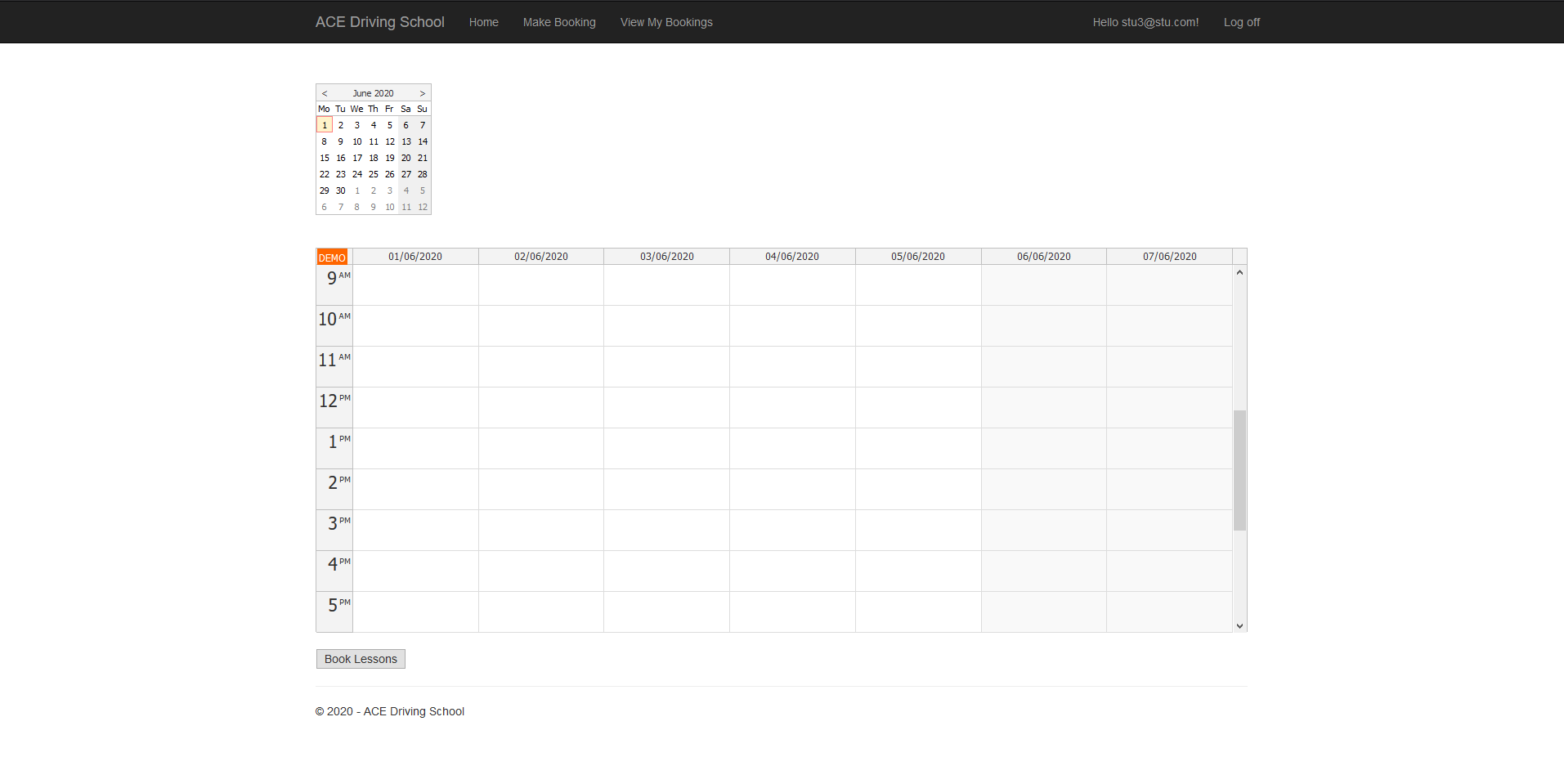
Task: Open View My Bookings page
Action: (x=666, y=22)
